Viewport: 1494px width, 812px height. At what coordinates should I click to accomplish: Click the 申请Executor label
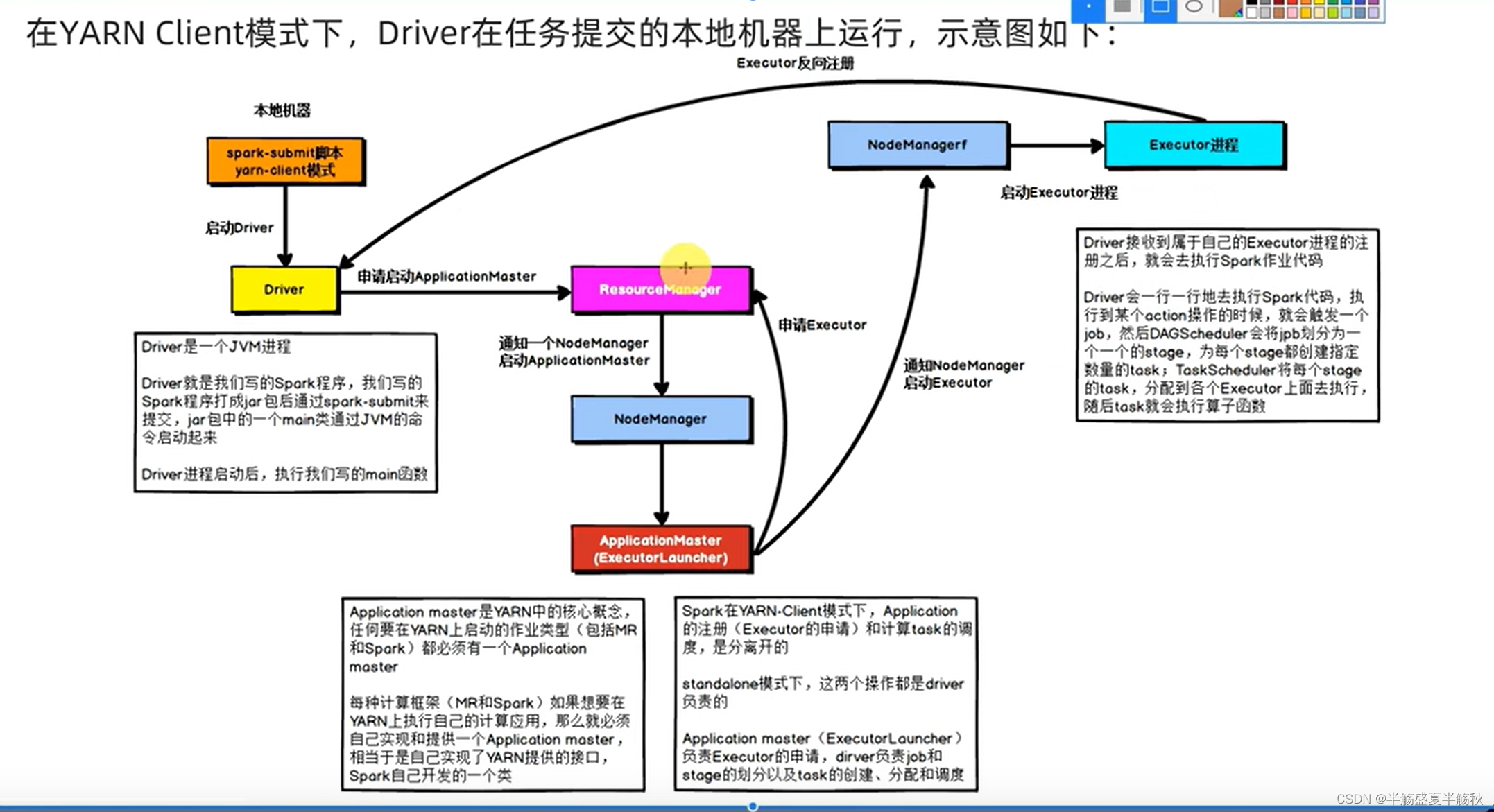click(822, 325)
